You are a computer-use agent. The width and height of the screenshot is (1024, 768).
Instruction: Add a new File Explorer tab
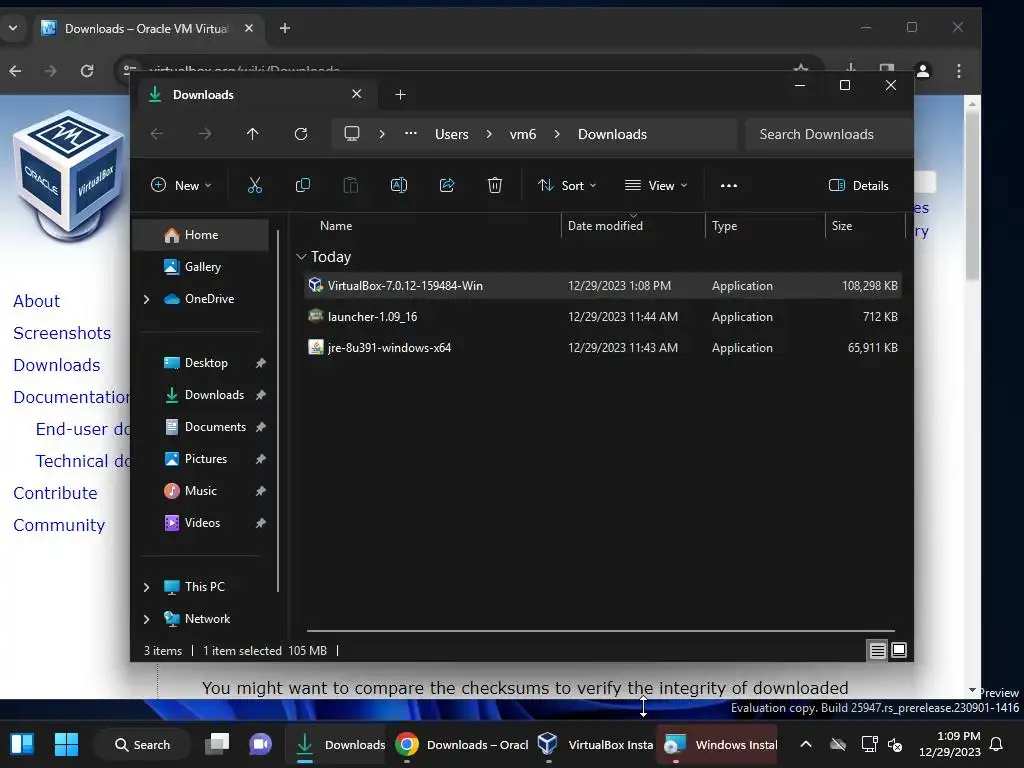click(400, 95)
